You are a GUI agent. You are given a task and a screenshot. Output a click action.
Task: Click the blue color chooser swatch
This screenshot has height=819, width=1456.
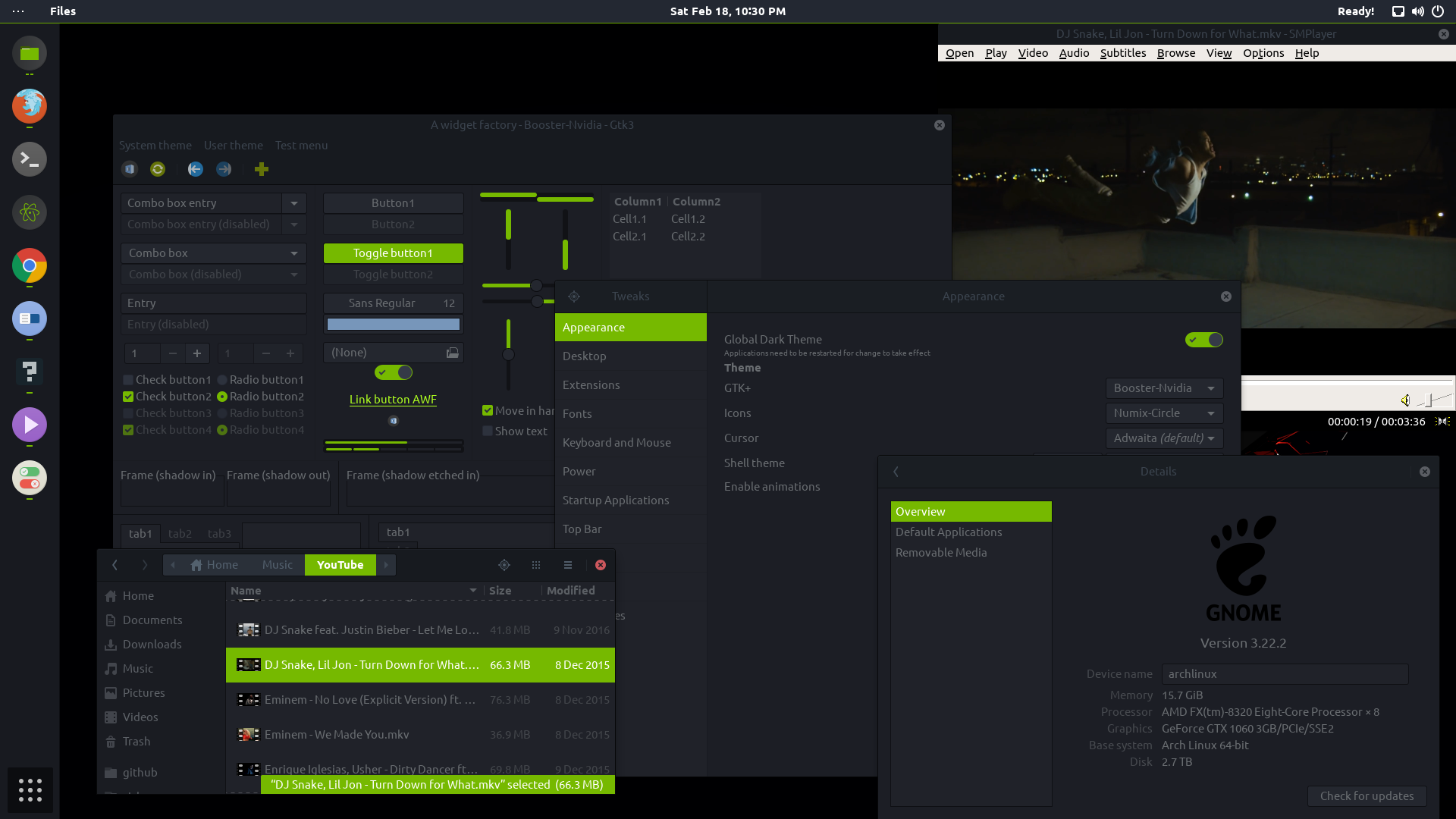tap(394, 325)
